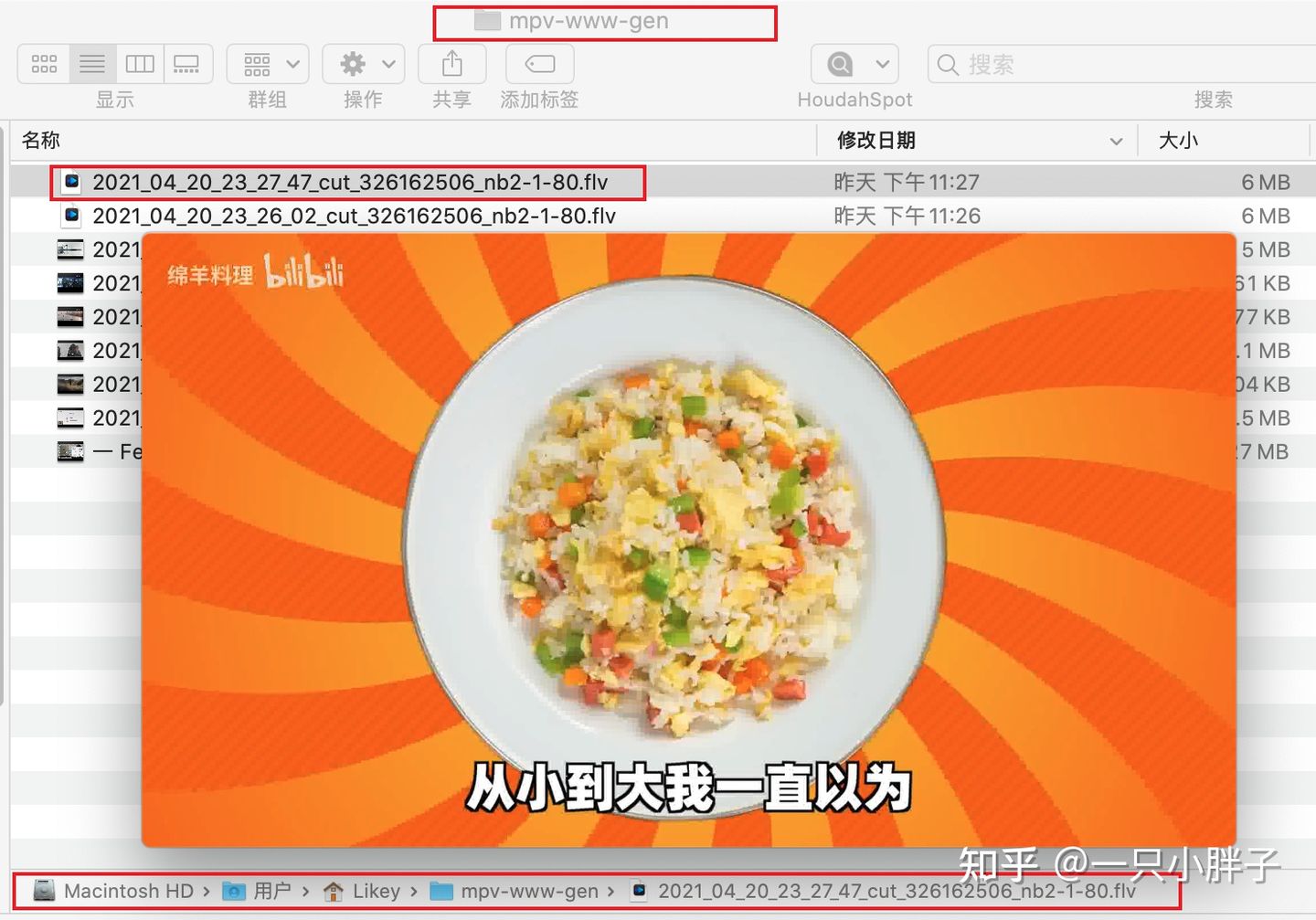Click the 修改日期 sort direction chevron
Image resolution: width=1316 pixels, height=920 pixels.
(1115, 141)
